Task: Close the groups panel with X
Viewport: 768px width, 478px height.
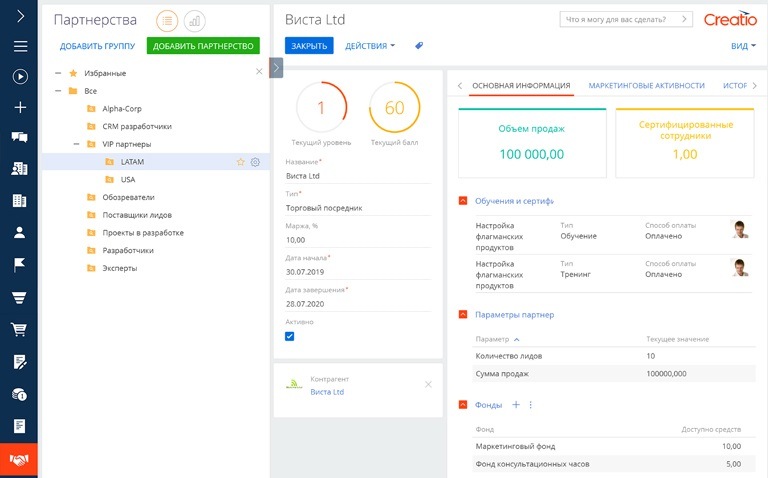Action: pyautogui.click(x=259, y=72)
